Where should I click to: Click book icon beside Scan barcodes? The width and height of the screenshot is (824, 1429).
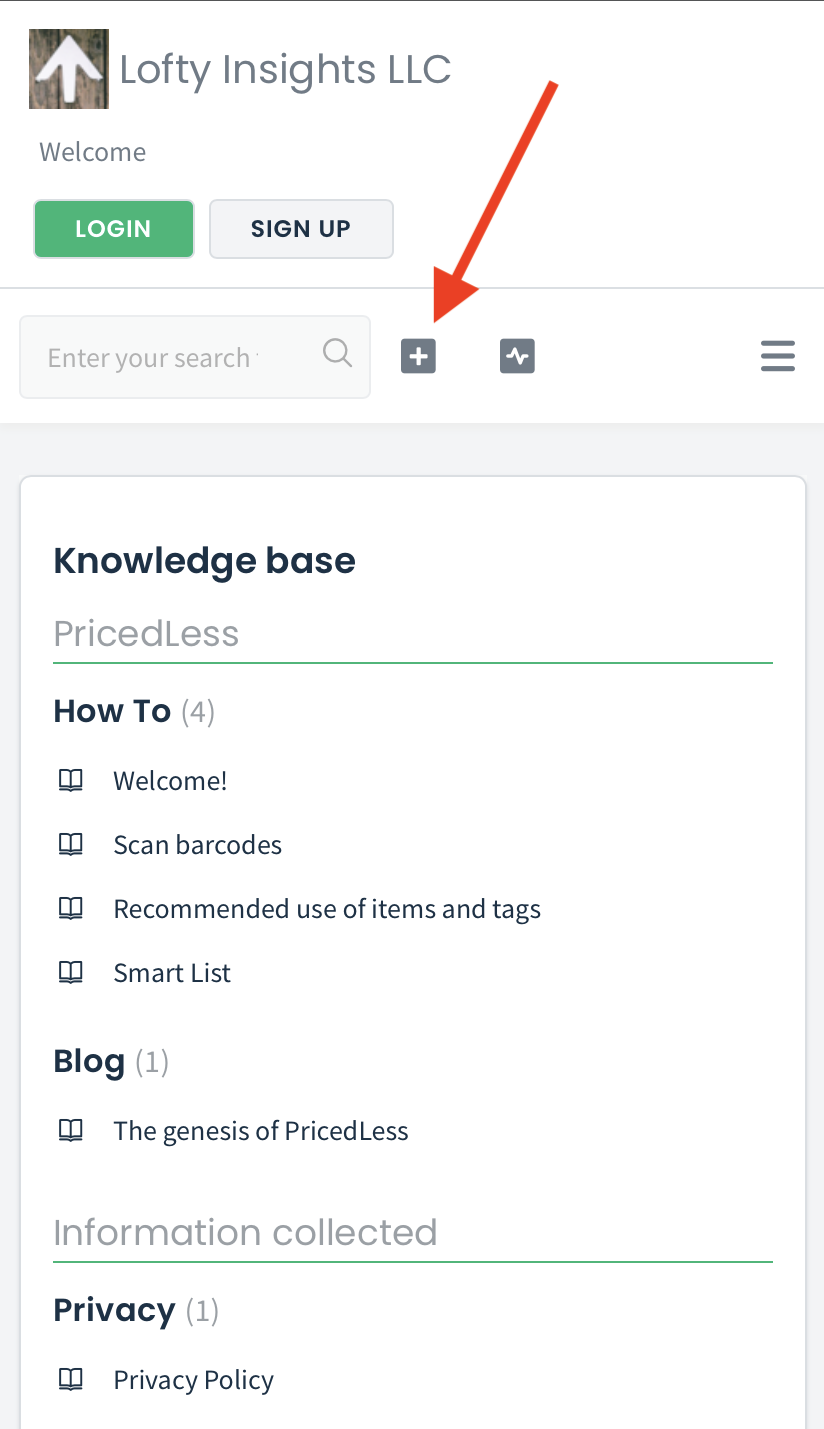(x=70, y=845)
